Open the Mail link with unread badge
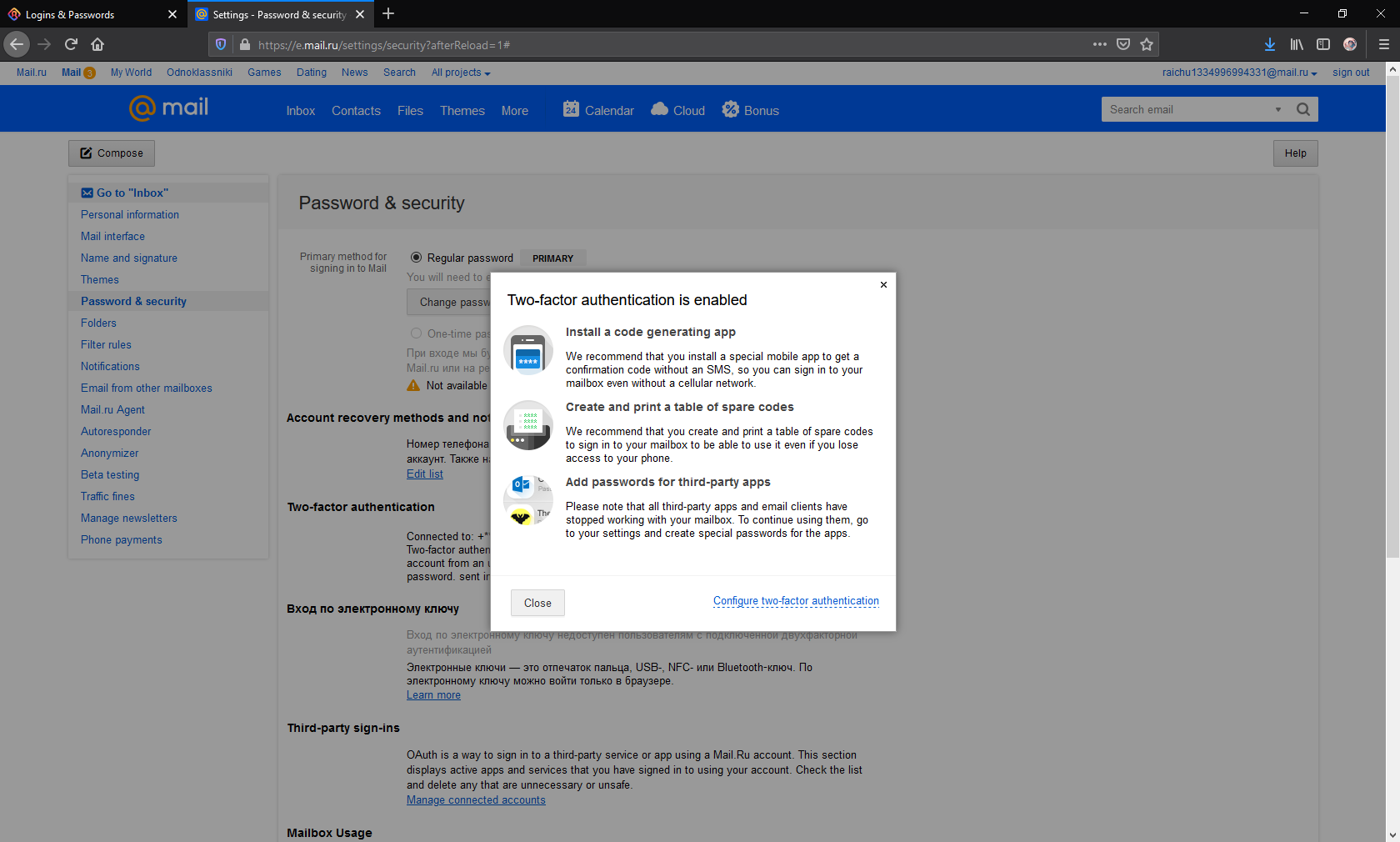 click(x=78, y=73)
